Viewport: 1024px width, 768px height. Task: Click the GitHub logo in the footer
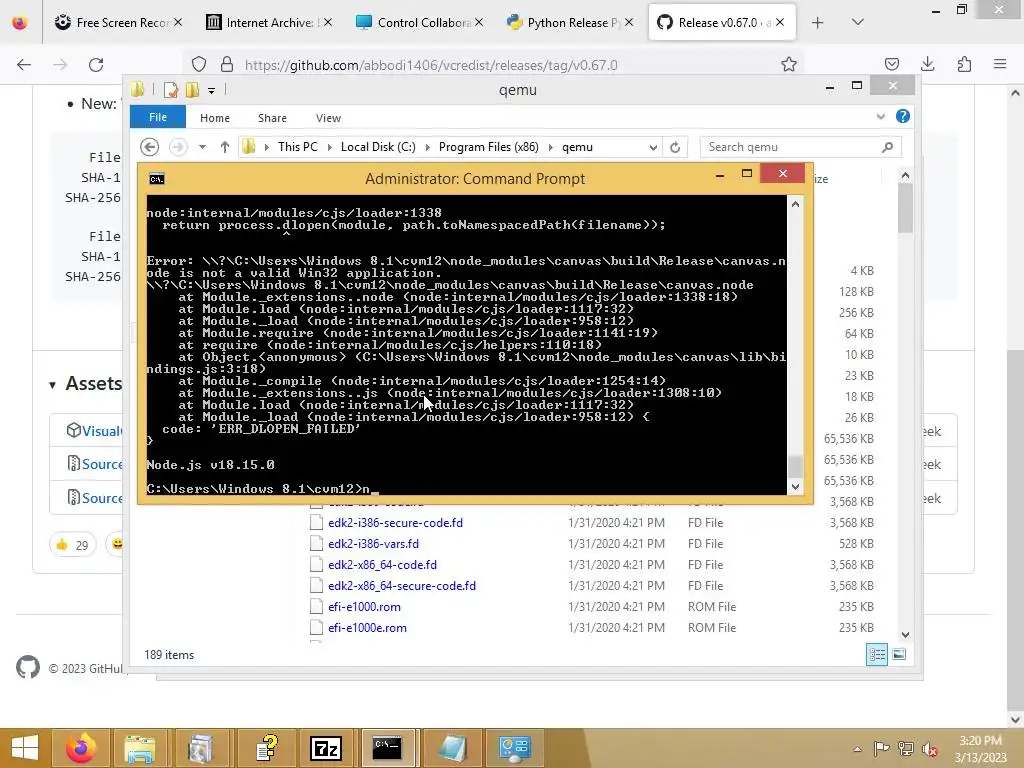point(27,667)
